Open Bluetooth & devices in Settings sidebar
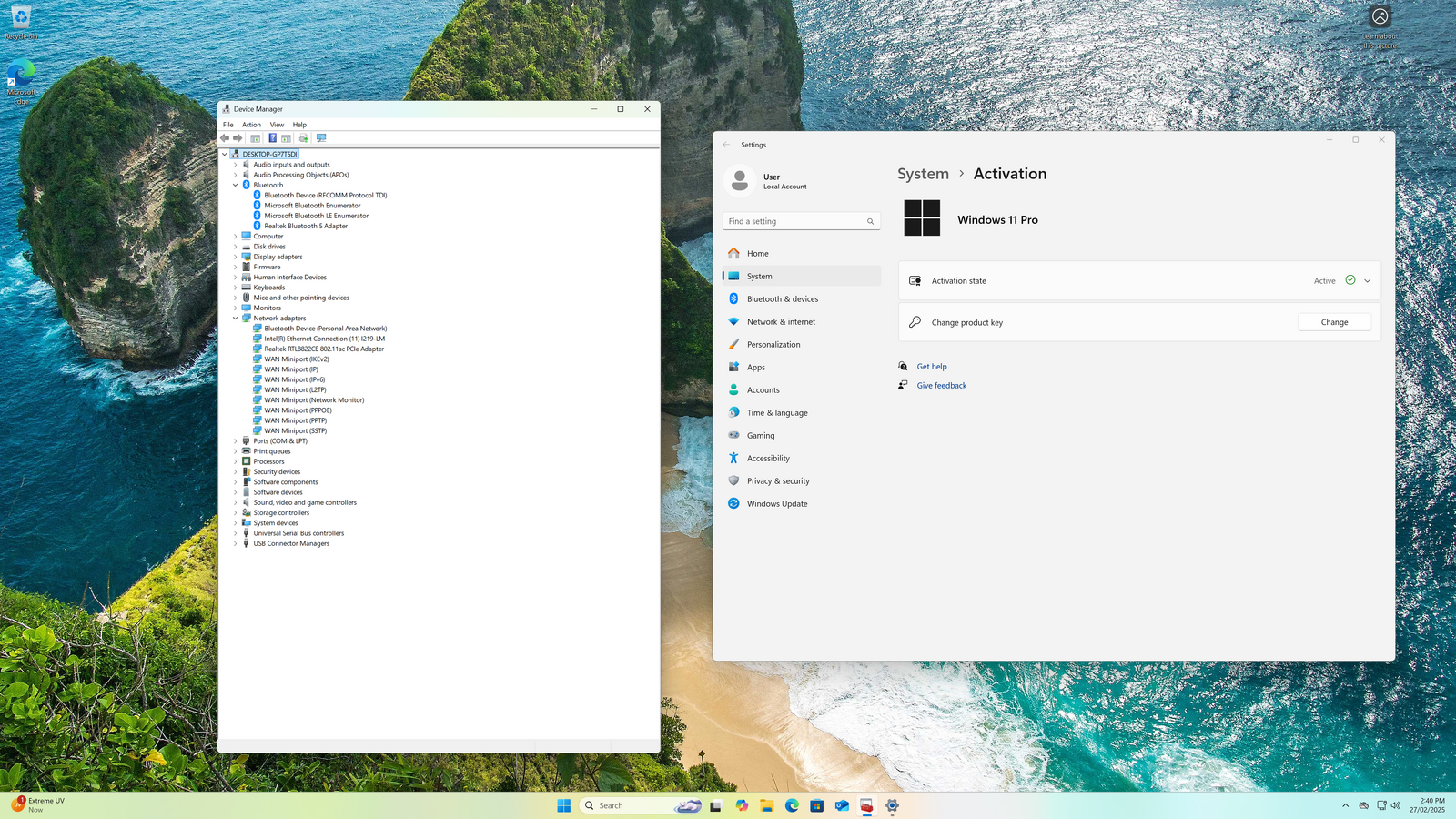The width and height of the screenshot is (1456, 819). click(802, 299)
